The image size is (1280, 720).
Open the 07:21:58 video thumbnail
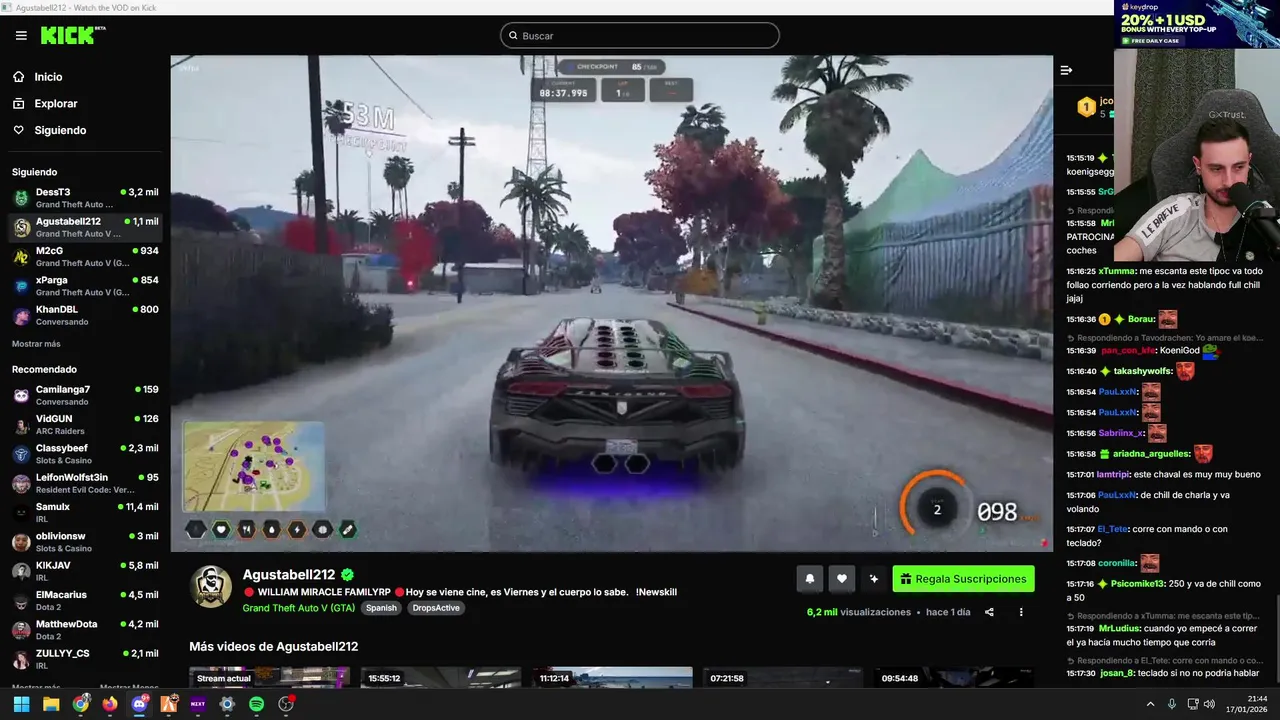[783, 677]
